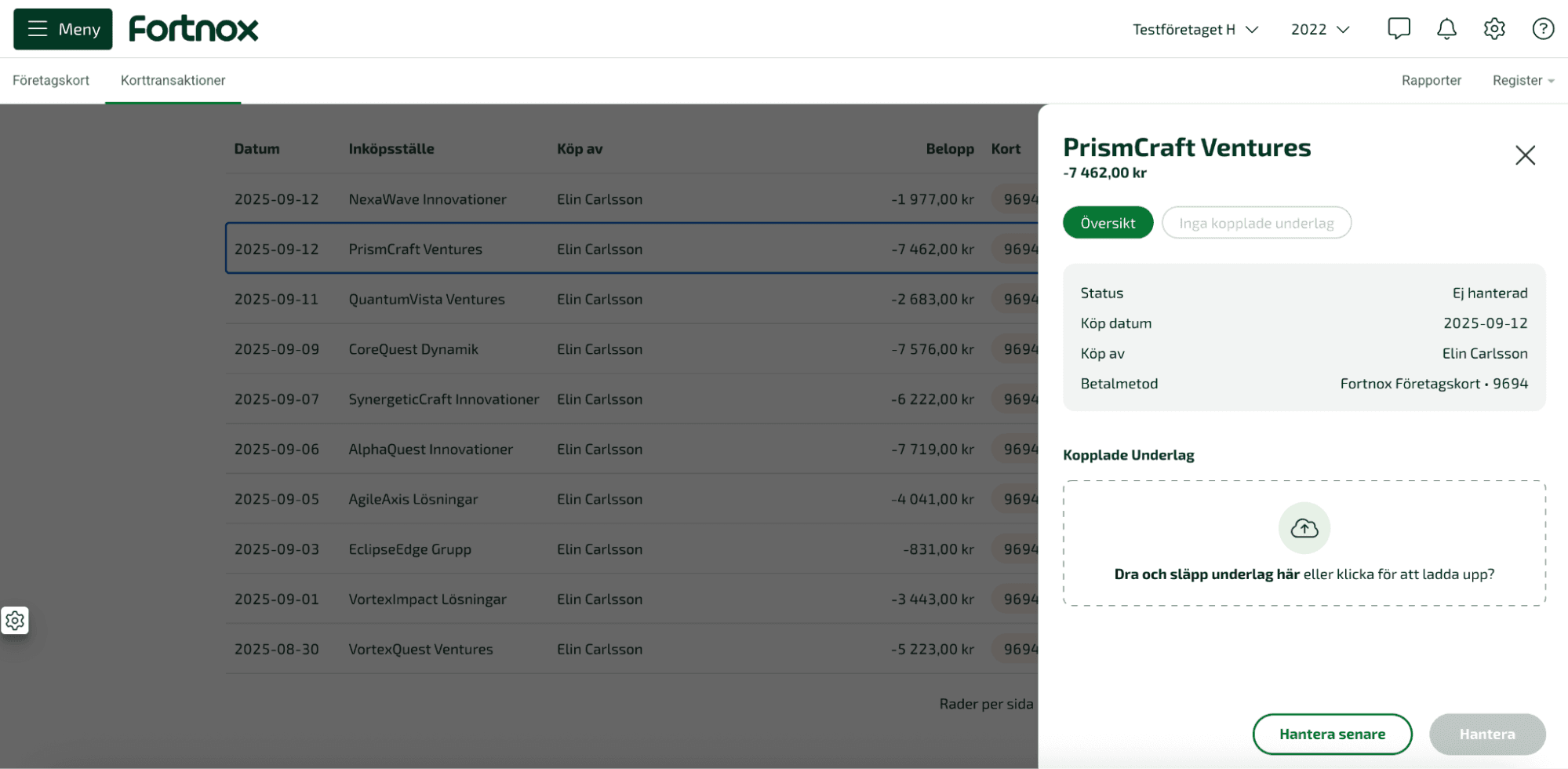Click the floating gear icon at left edge
The image size is (1568, 769).
click(15, 621)
